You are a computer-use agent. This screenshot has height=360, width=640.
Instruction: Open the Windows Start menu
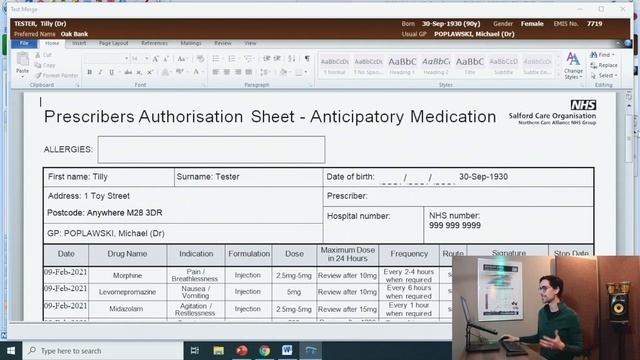(11, 351)
